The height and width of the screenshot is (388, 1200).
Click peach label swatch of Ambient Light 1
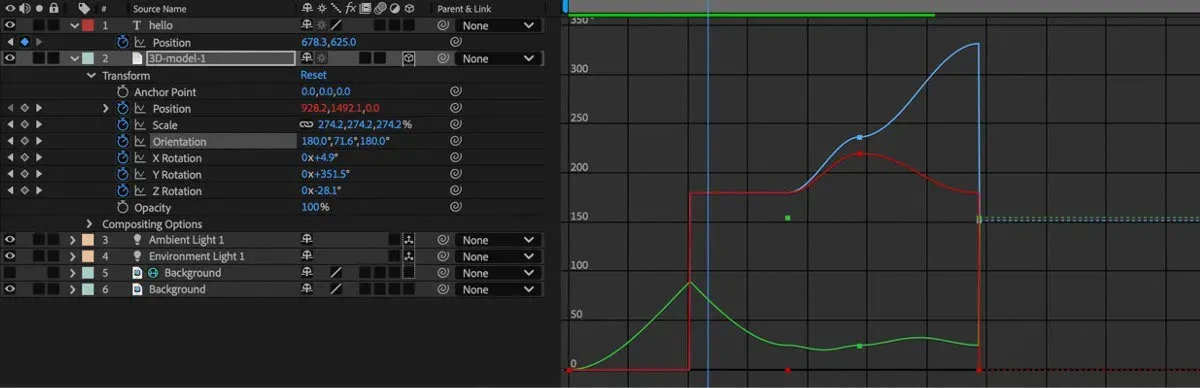tap(88, 240)
